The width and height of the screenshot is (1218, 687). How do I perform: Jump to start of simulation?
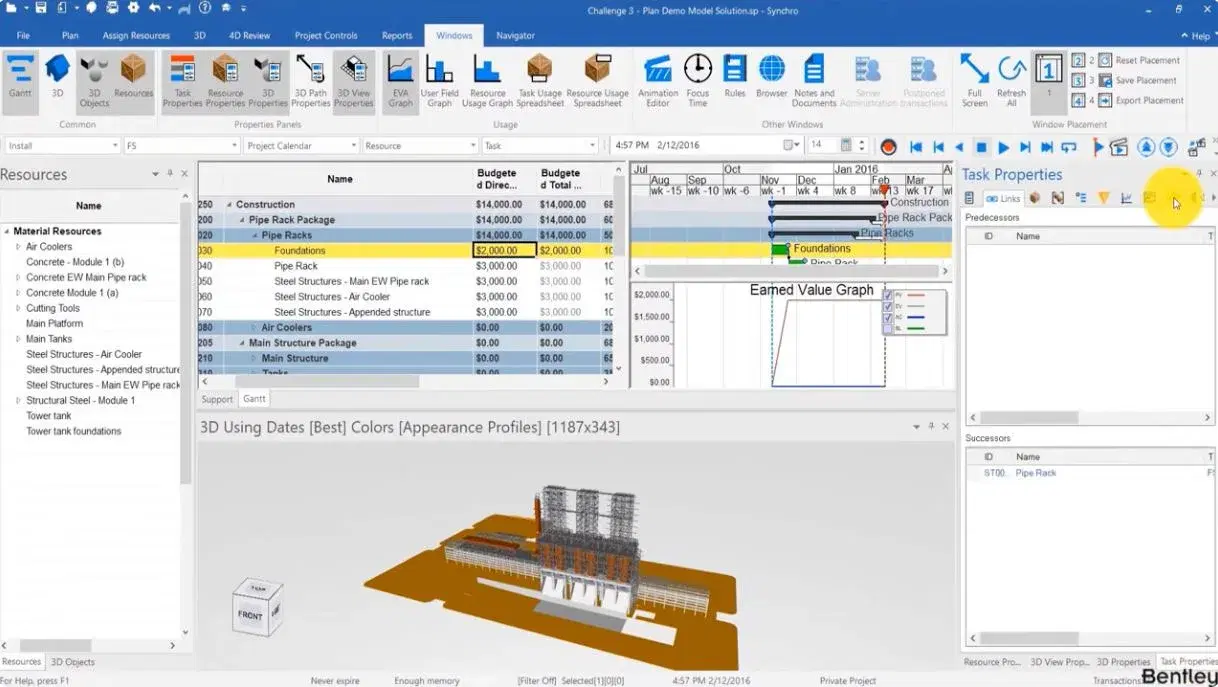coord(915,147)
